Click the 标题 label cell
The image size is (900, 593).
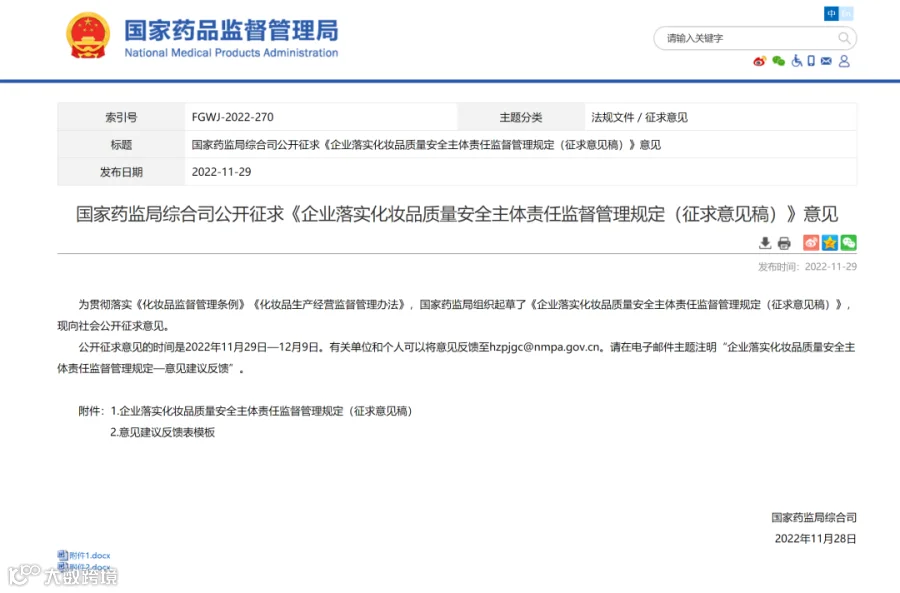pos(121,145)
